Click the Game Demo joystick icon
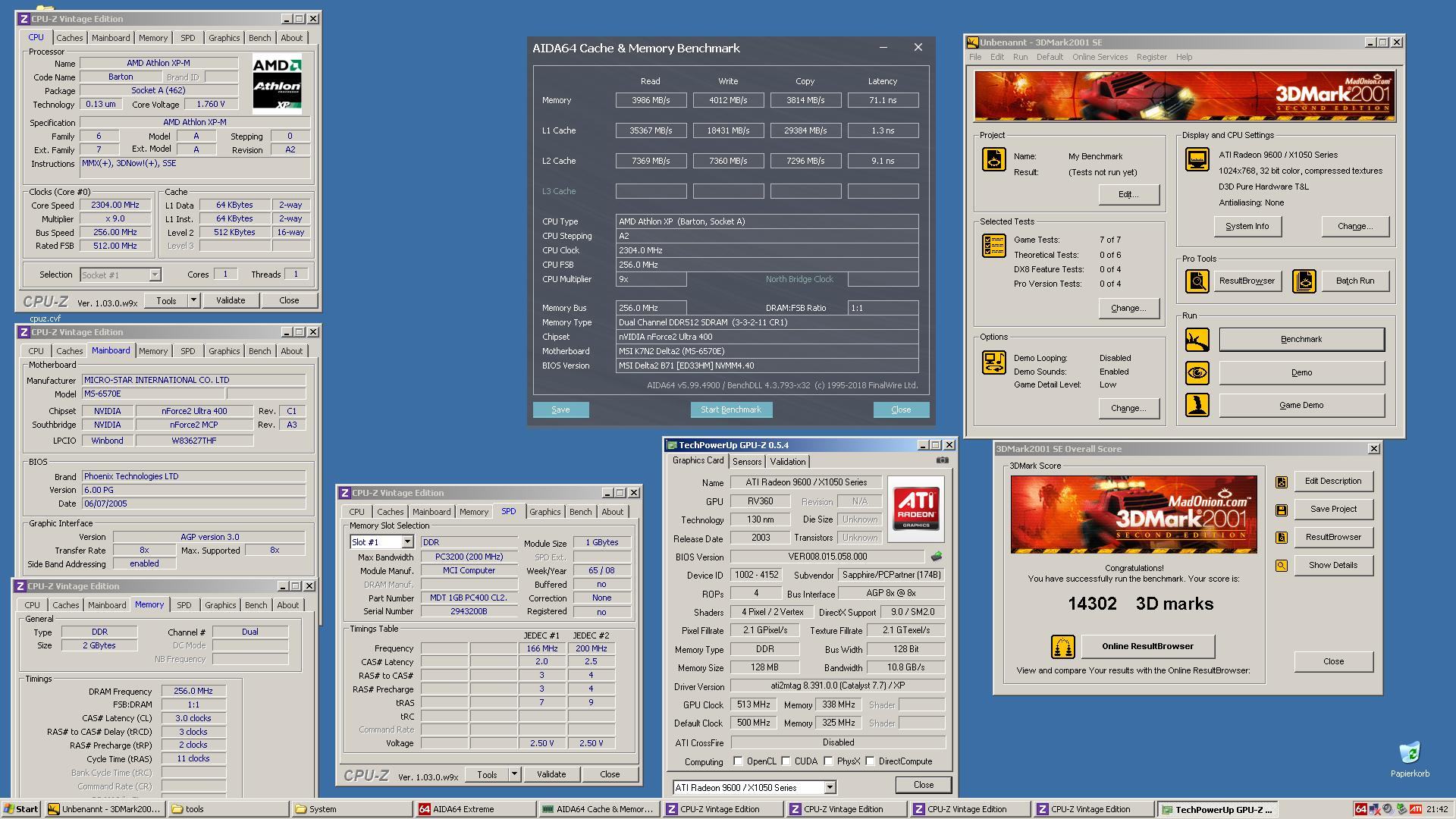This screenshot has height=819, width=1456. click(x=1197, y=405)
